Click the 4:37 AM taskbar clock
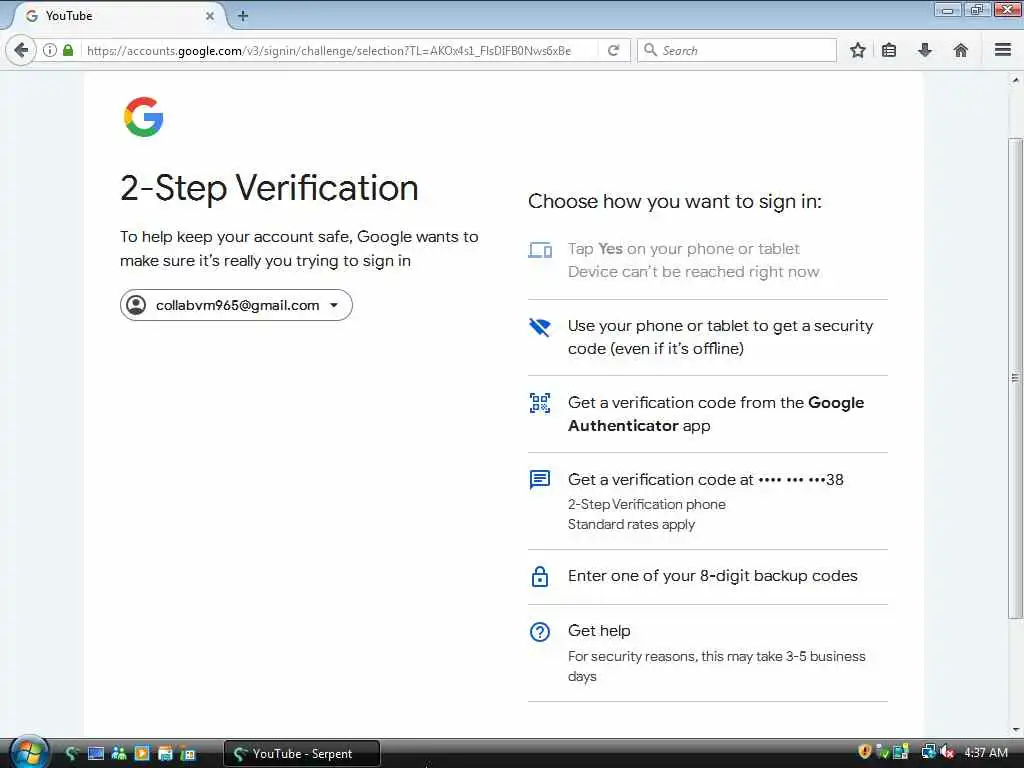 [985, 752]
